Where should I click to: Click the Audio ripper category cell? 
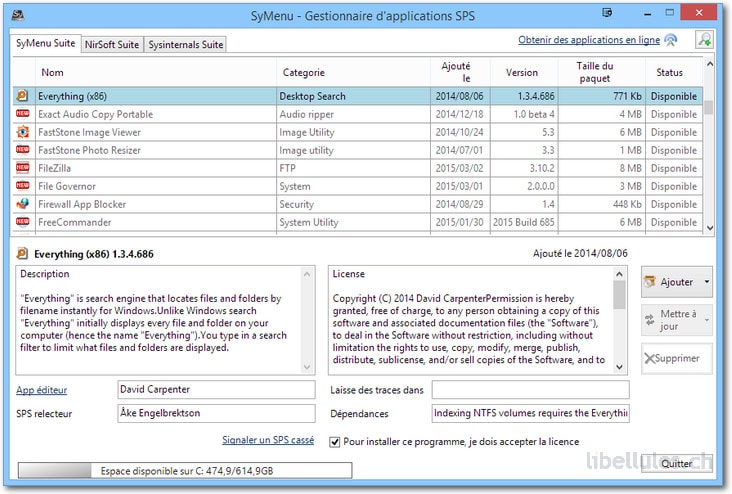(x=353, y=114)
